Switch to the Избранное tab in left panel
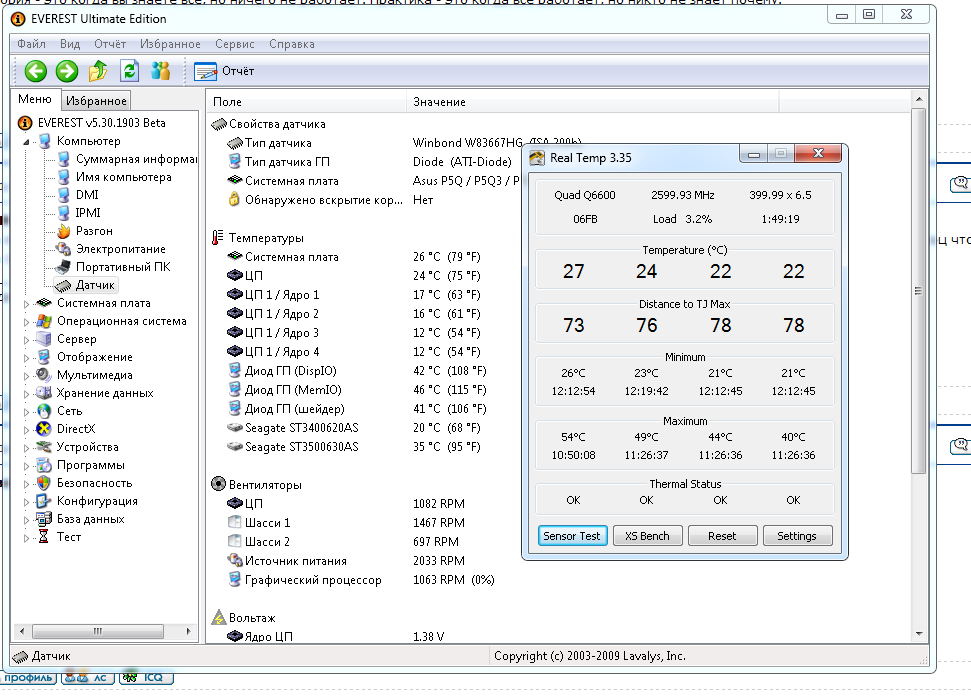Image resolution: width=971 pixels, height=696 pixels. (x=96, y=101)
